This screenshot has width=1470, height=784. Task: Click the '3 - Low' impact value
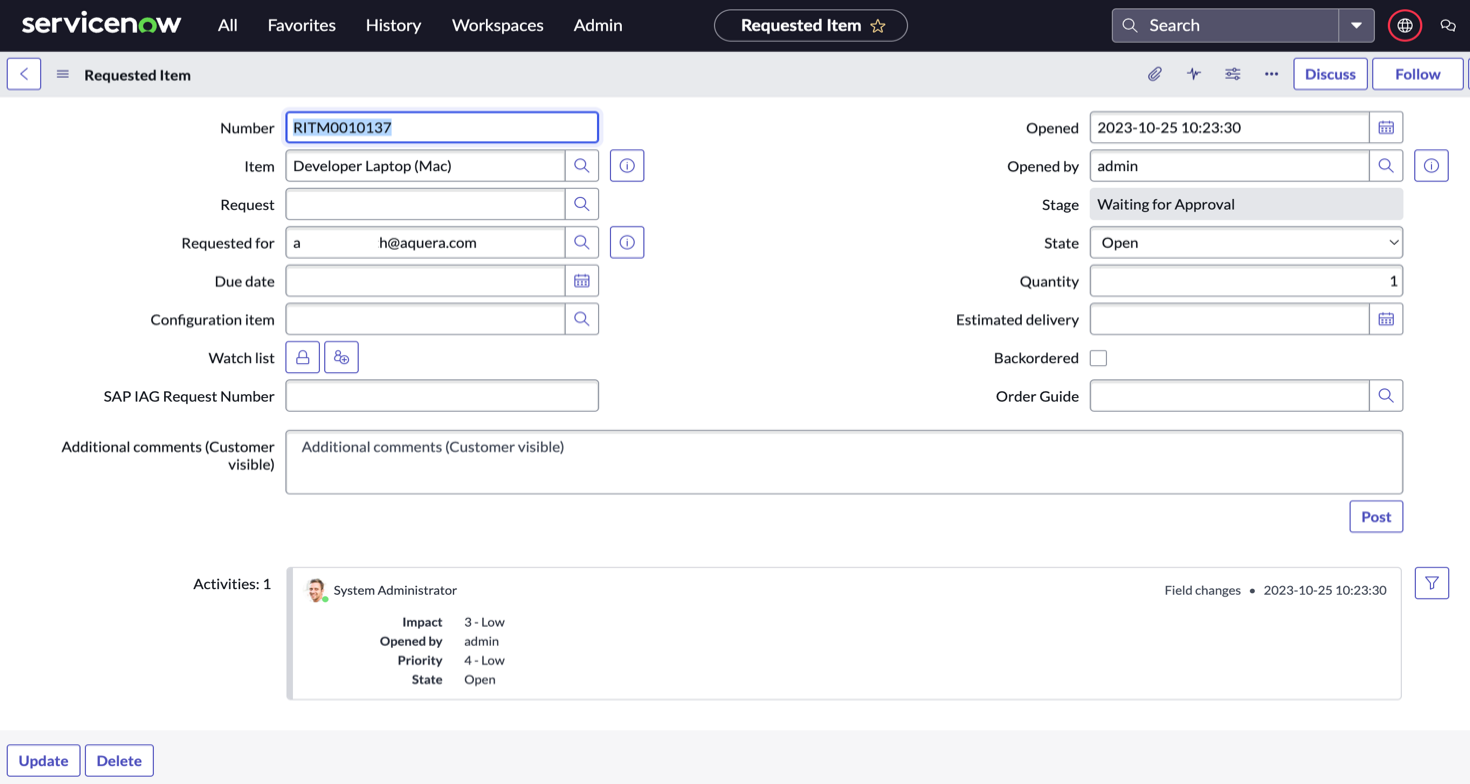point(484,622)
